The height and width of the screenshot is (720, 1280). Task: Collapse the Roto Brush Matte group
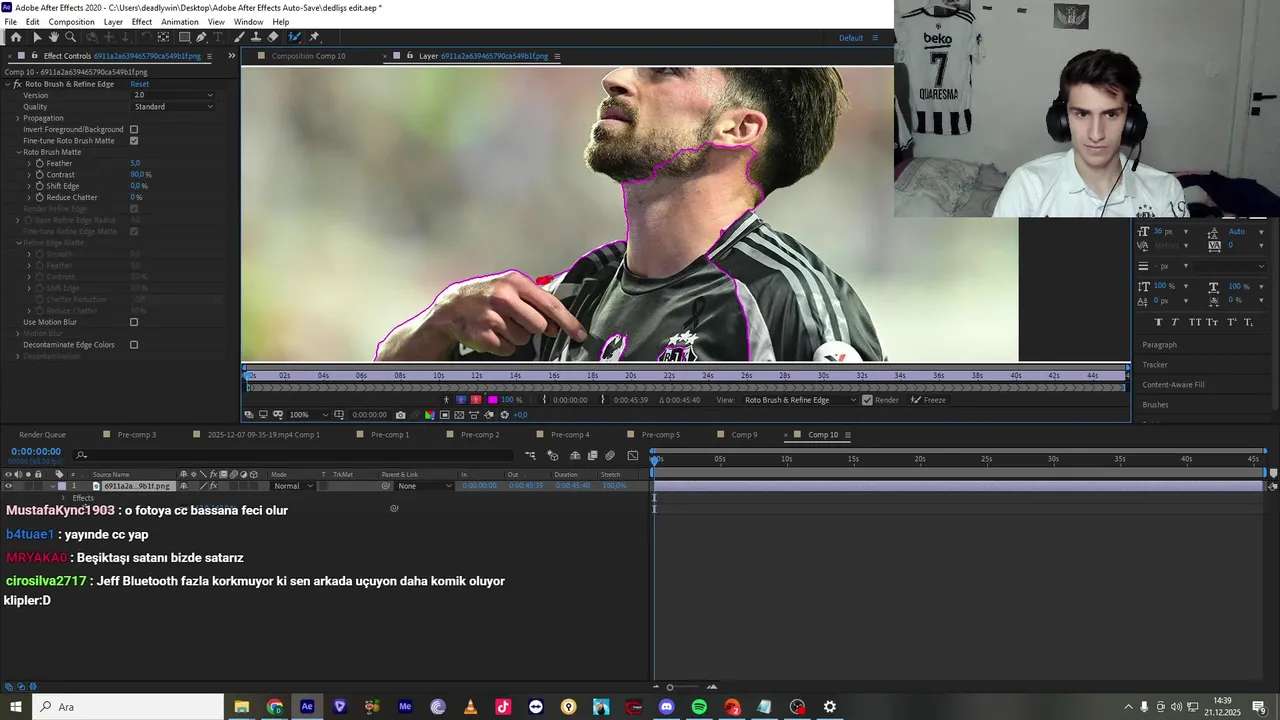18,152
